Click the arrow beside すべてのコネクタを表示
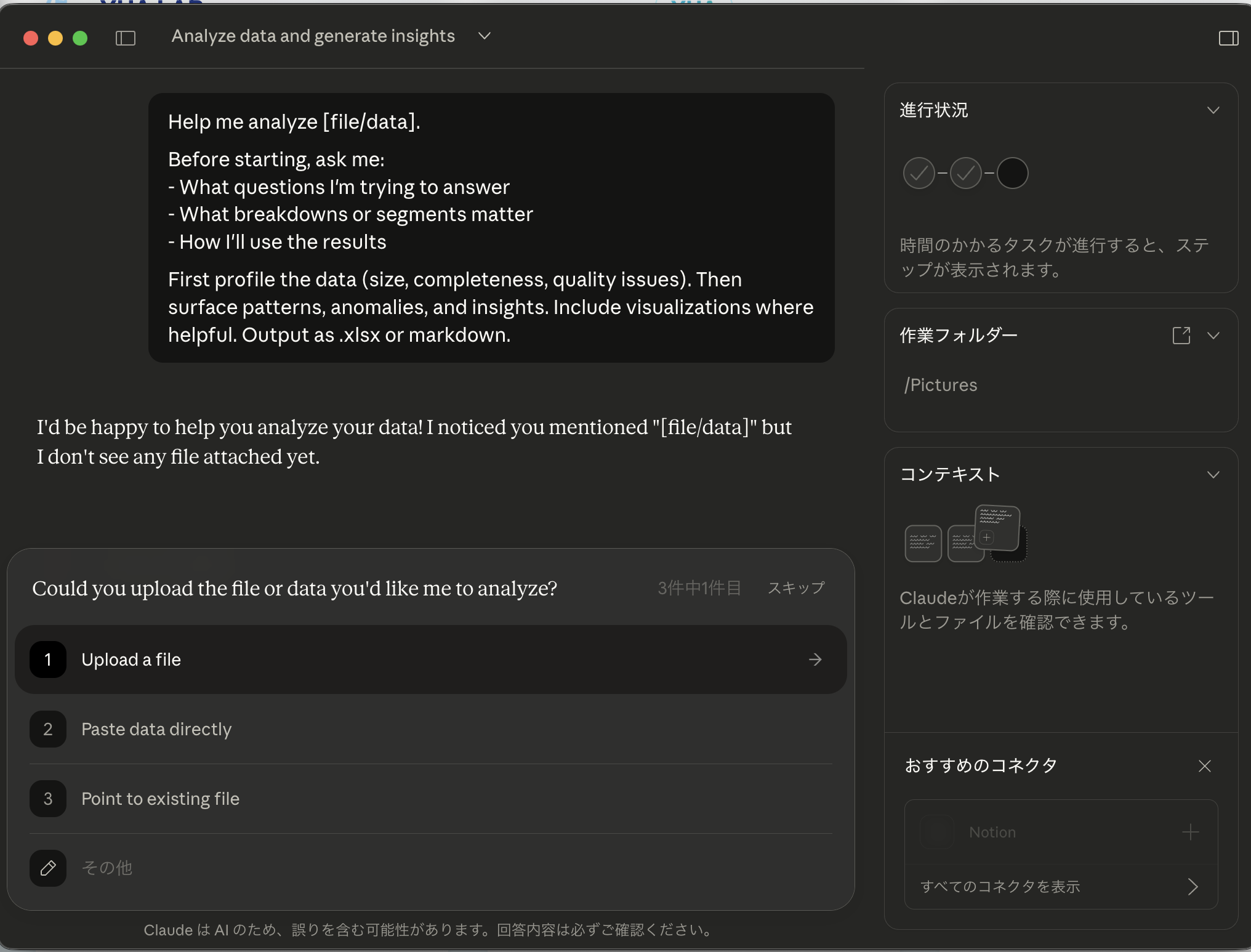The width and height of the screenshot is (1251, 952). [1192, 887]
